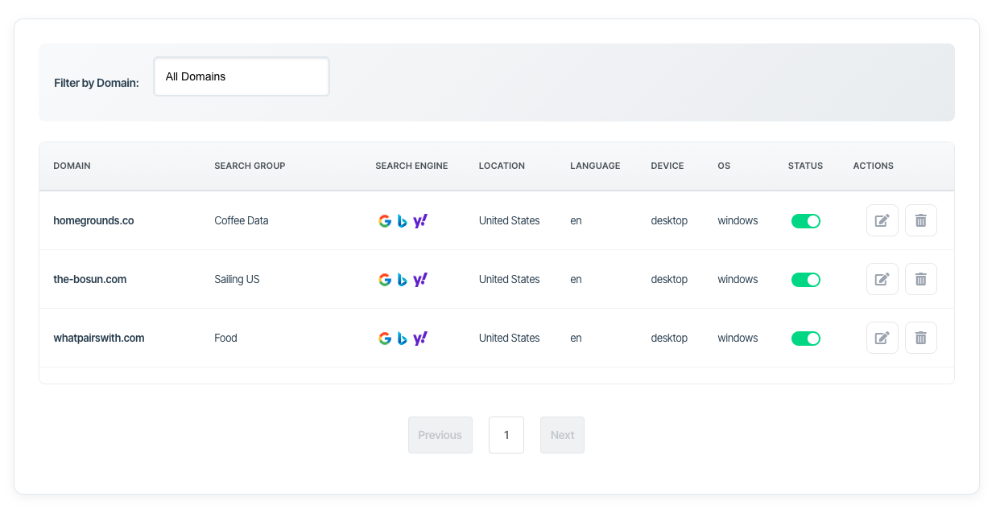Click Bing icon in homegrounds.co row

(x=402, y=221)
